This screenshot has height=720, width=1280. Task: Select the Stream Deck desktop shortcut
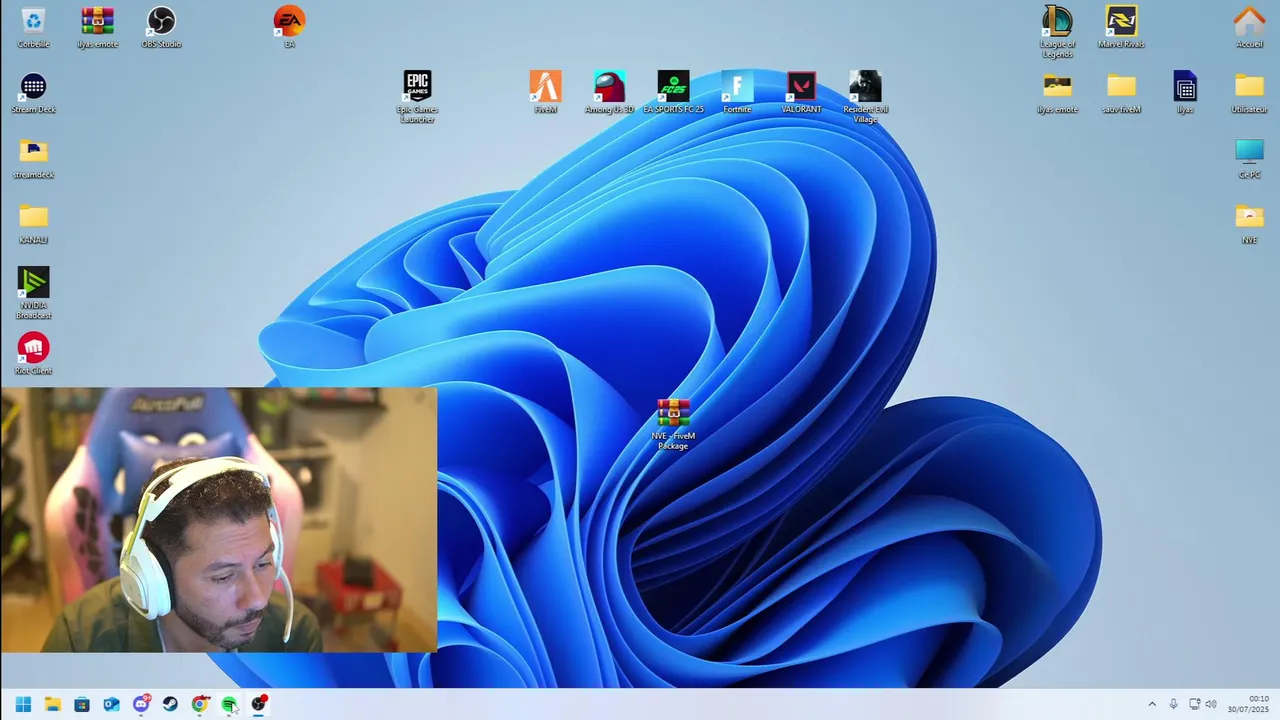(33, 92)
